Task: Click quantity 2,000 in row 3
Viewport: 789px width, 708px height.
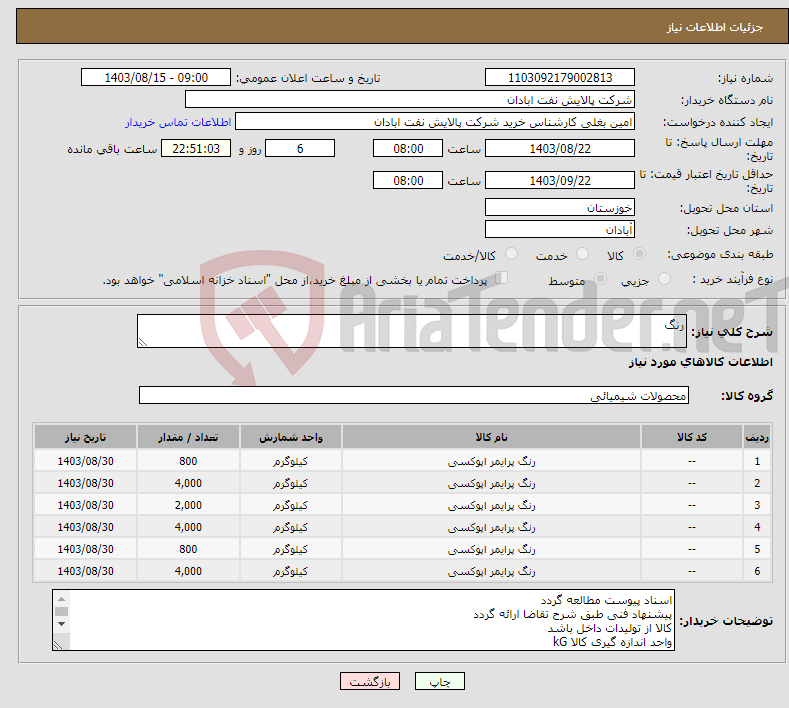Action: (188, 505)
